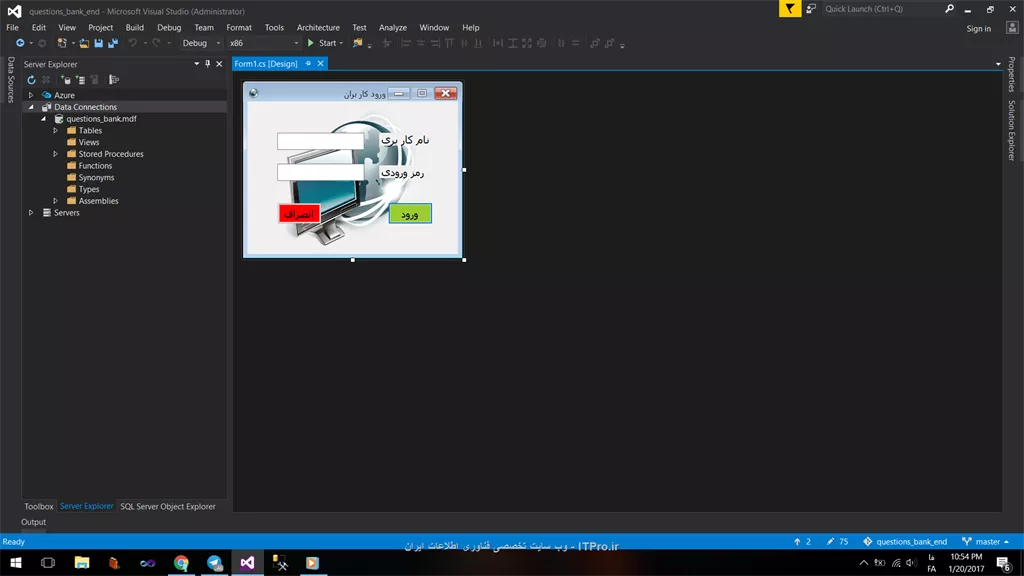The image size is (1024, 576).
Task: Expand the Servers node
Action: coord(31,213)
